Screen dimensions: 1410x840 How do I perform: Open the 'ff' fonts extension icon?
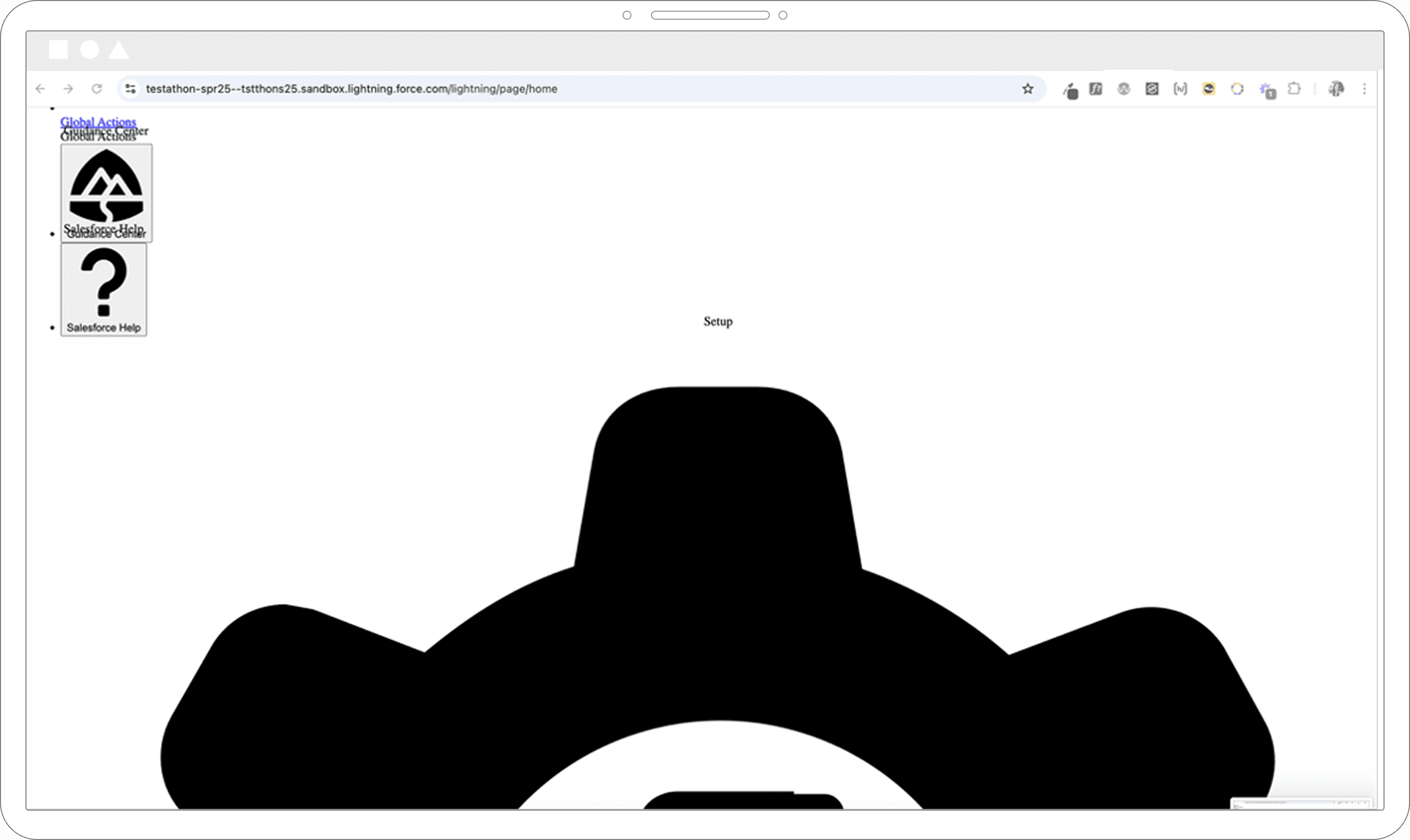[1096, 89]
